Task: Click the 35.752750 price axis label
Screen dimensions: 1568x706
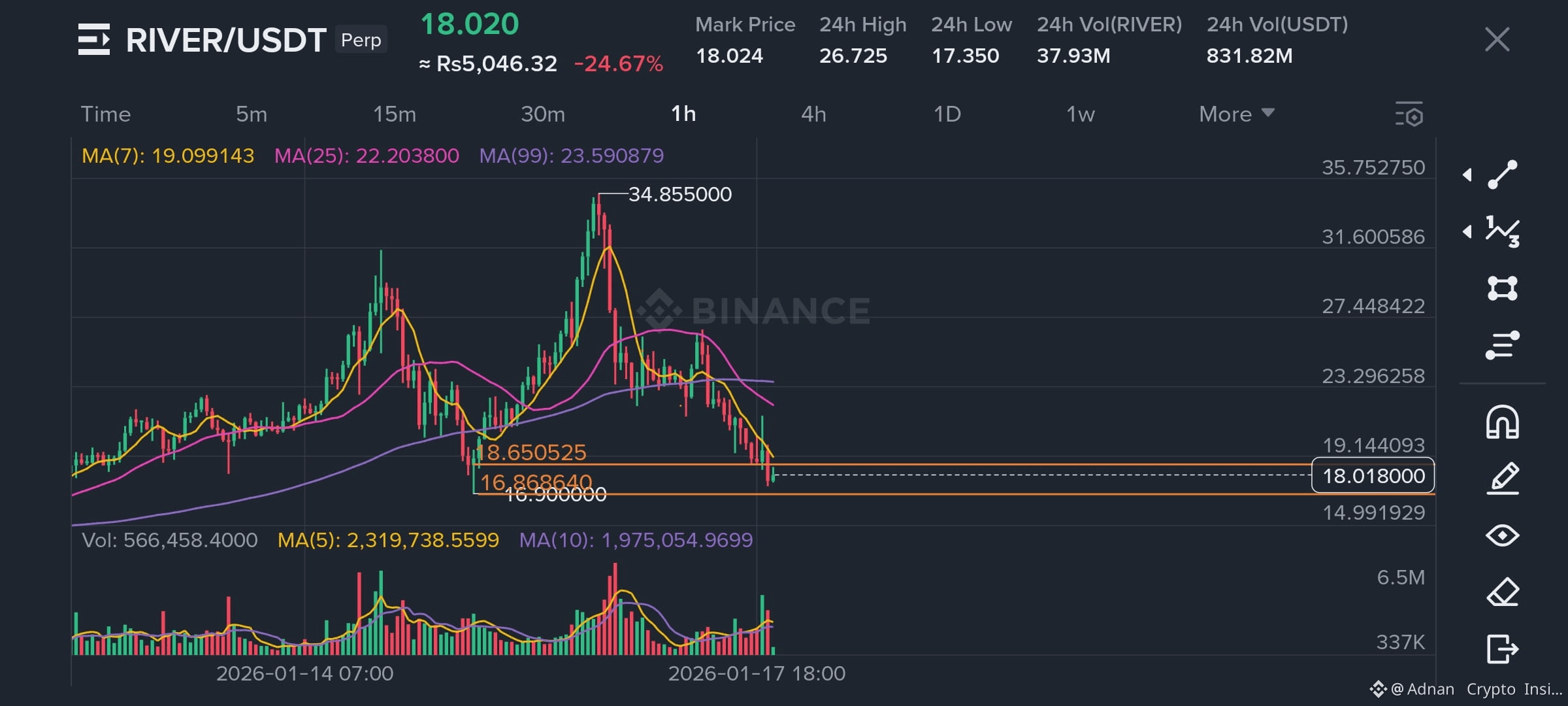Action: point(1373,167)
